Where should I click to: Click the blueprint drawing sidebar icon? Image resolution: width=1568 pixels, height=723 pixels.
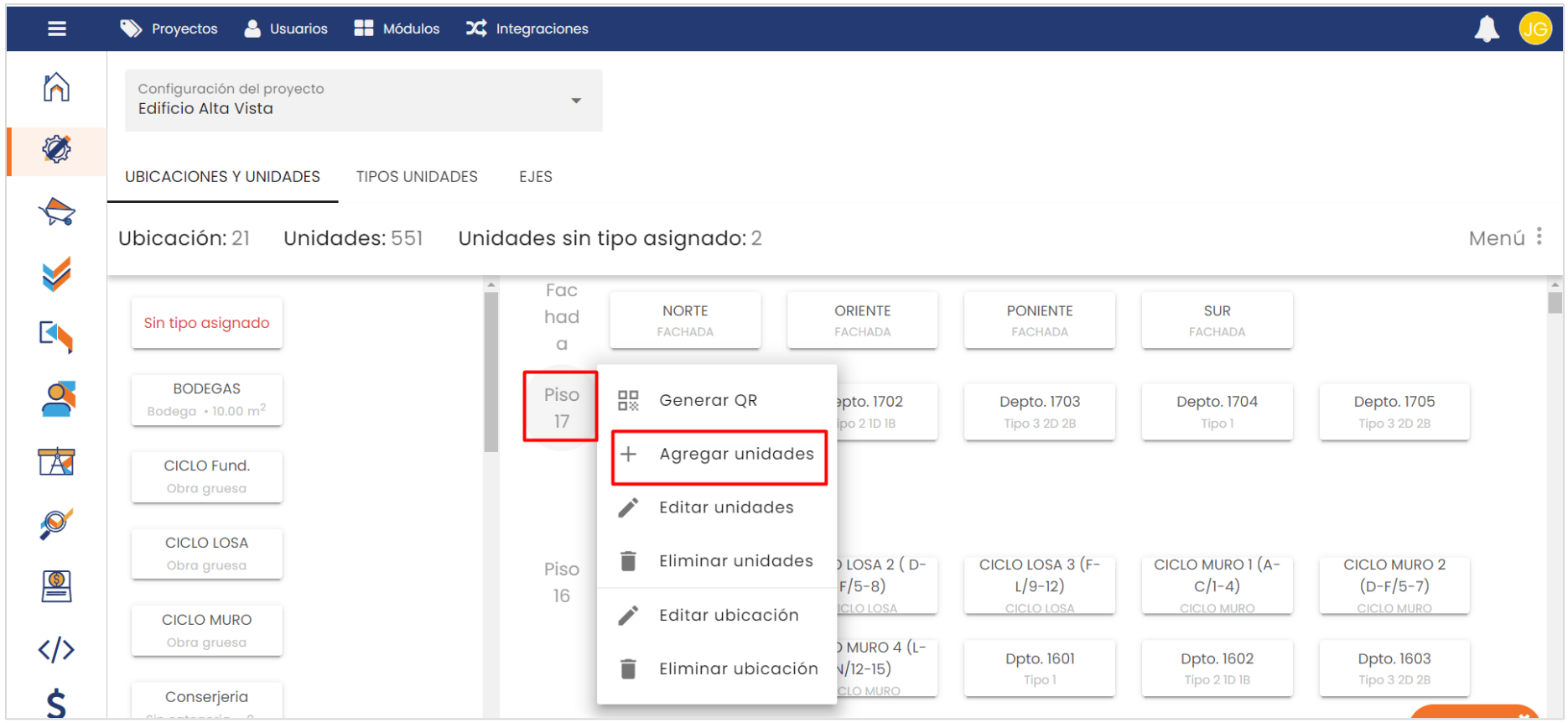(56, 461)
